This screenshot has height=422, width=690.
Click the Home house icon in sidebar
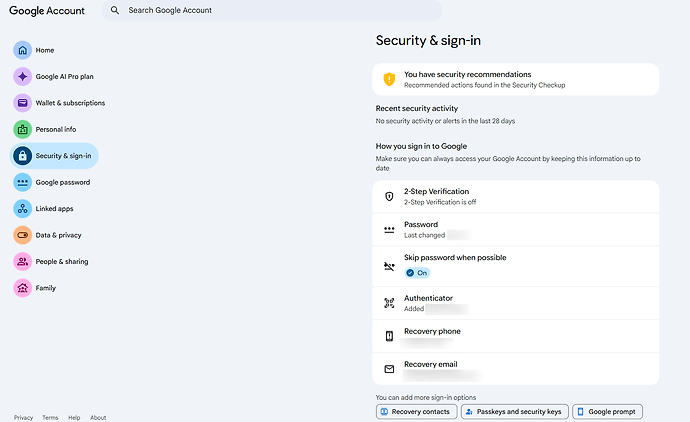coord(22,50)
